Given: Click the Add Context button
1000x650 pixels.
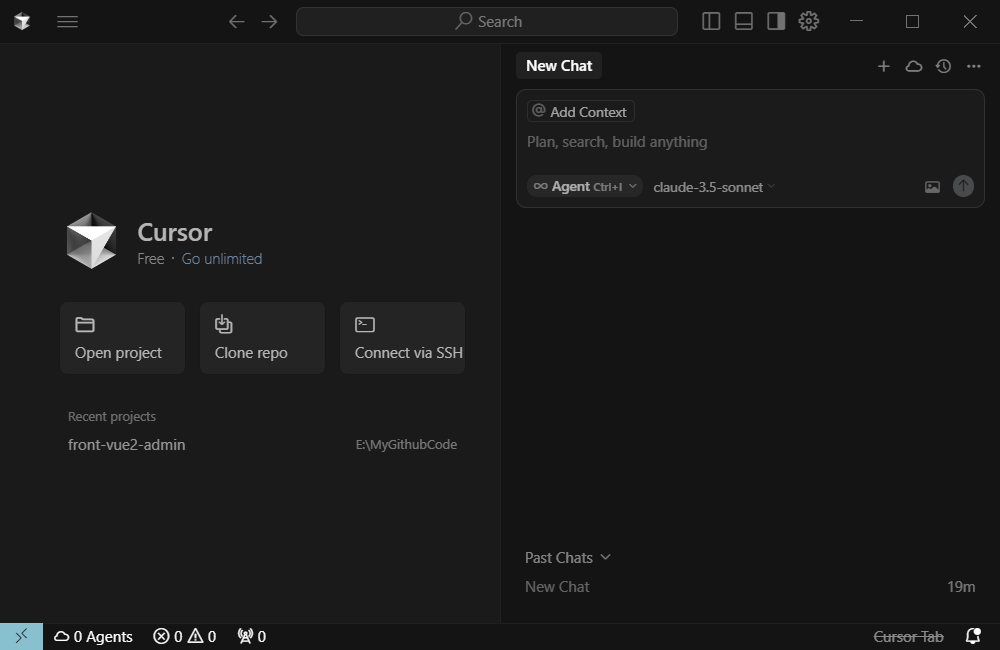Looking at the screenshot, I should (580, 112).
